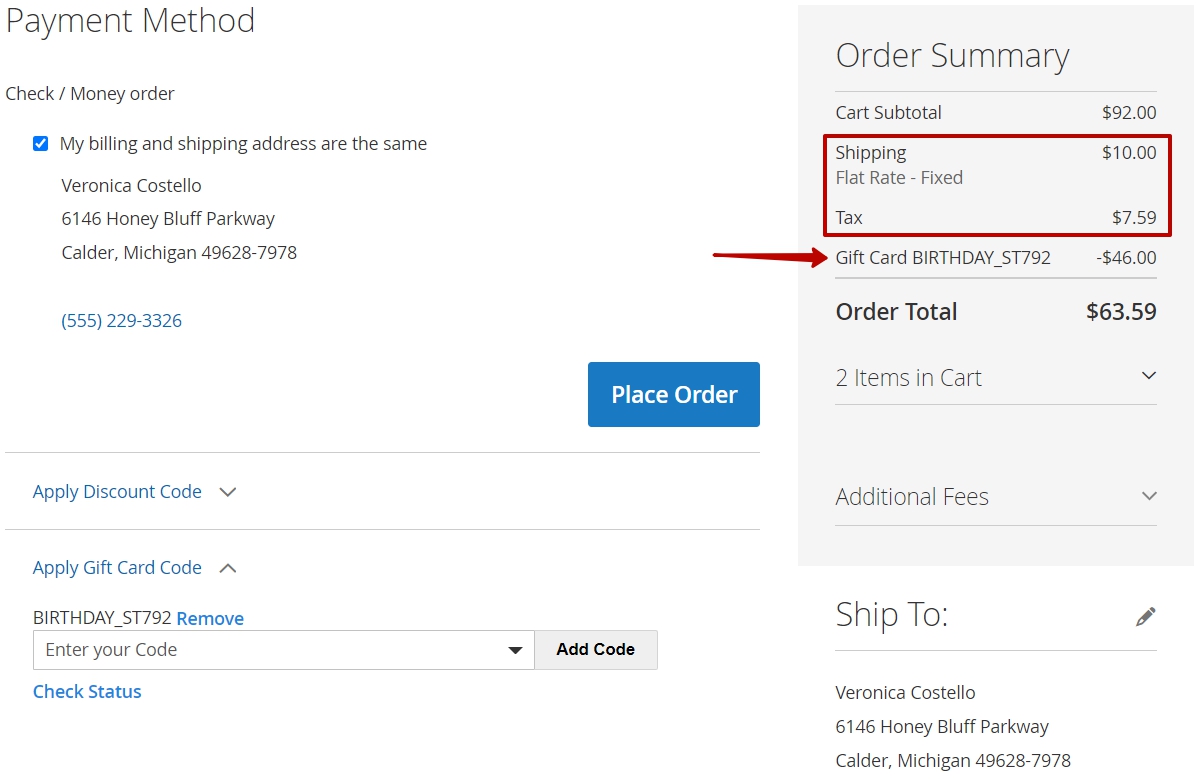Collapse the Apply Gift Card Code section
Image resolution: width=1199 pixels, height=779 pixels.
(x=117, y=567)
